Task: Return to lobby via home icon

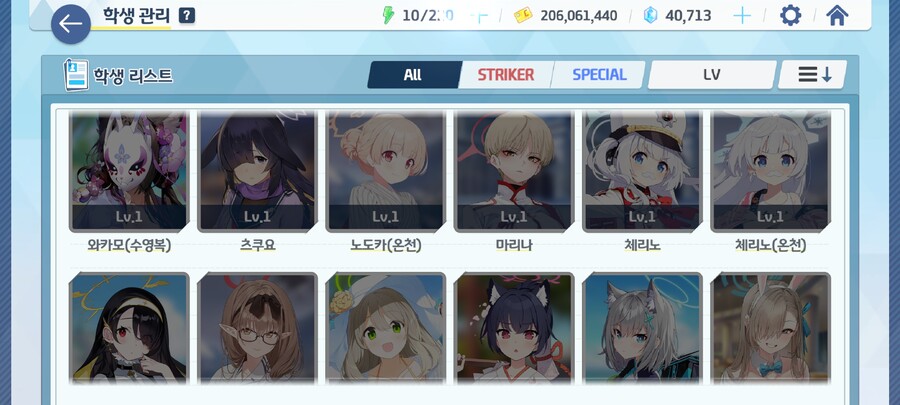Action: tap(837, 15)
